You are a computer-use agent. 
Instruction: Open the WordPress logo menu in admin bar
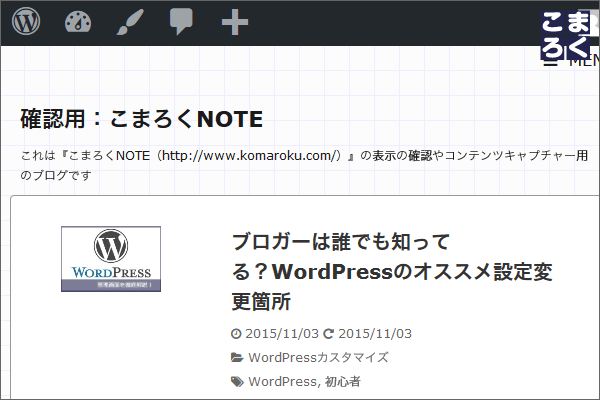(x=26, y=21)
